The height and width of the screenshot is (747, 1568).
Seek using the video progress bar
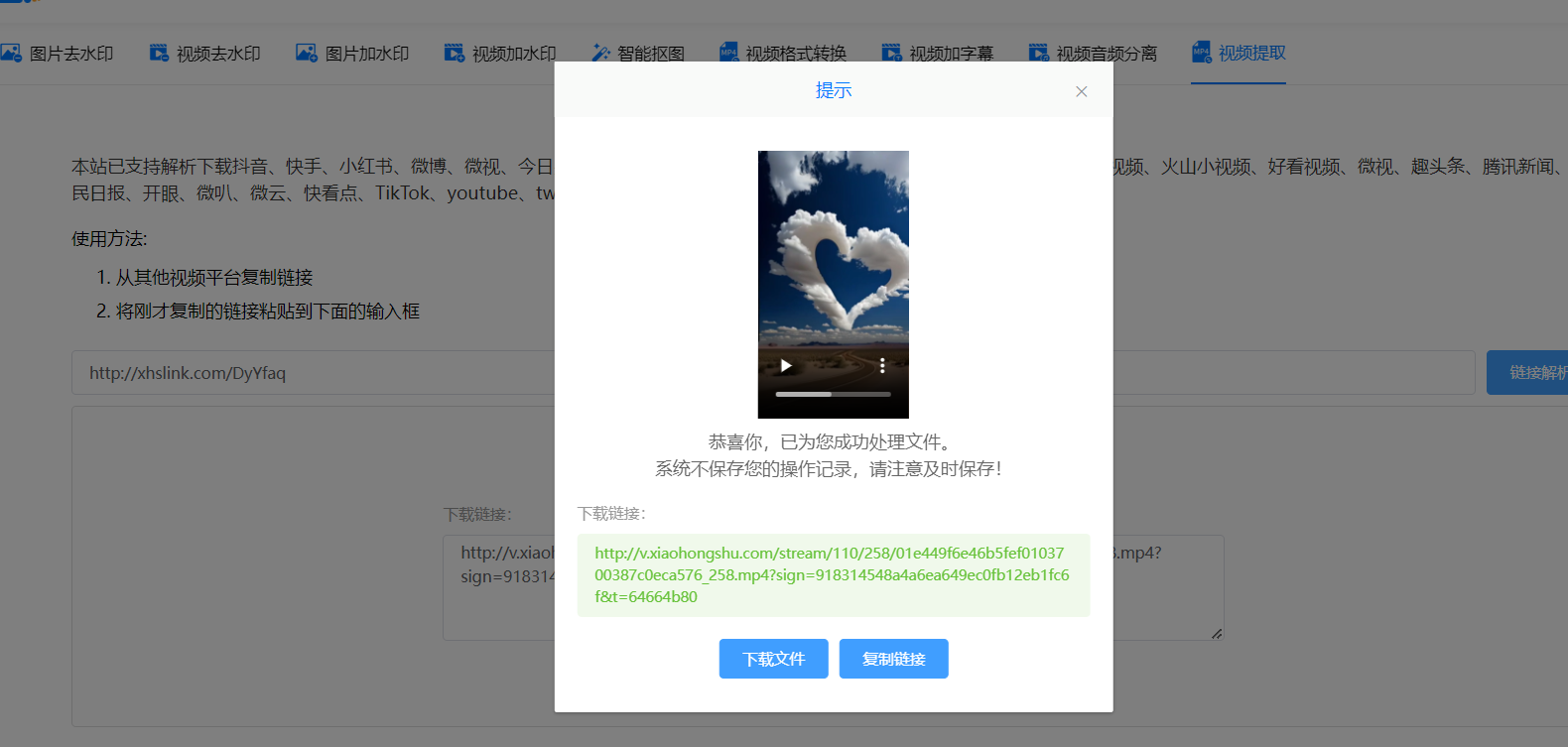click(x=833, y=395)
